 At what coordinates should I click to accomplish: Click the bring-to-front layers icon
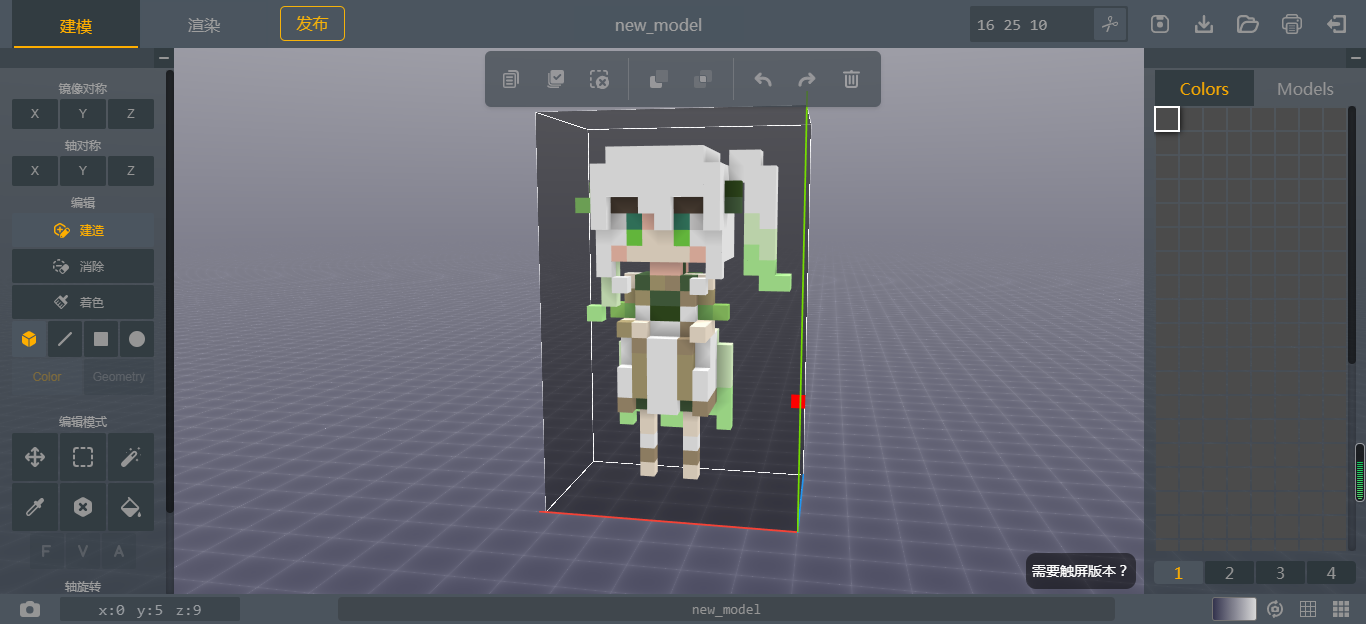659,79
